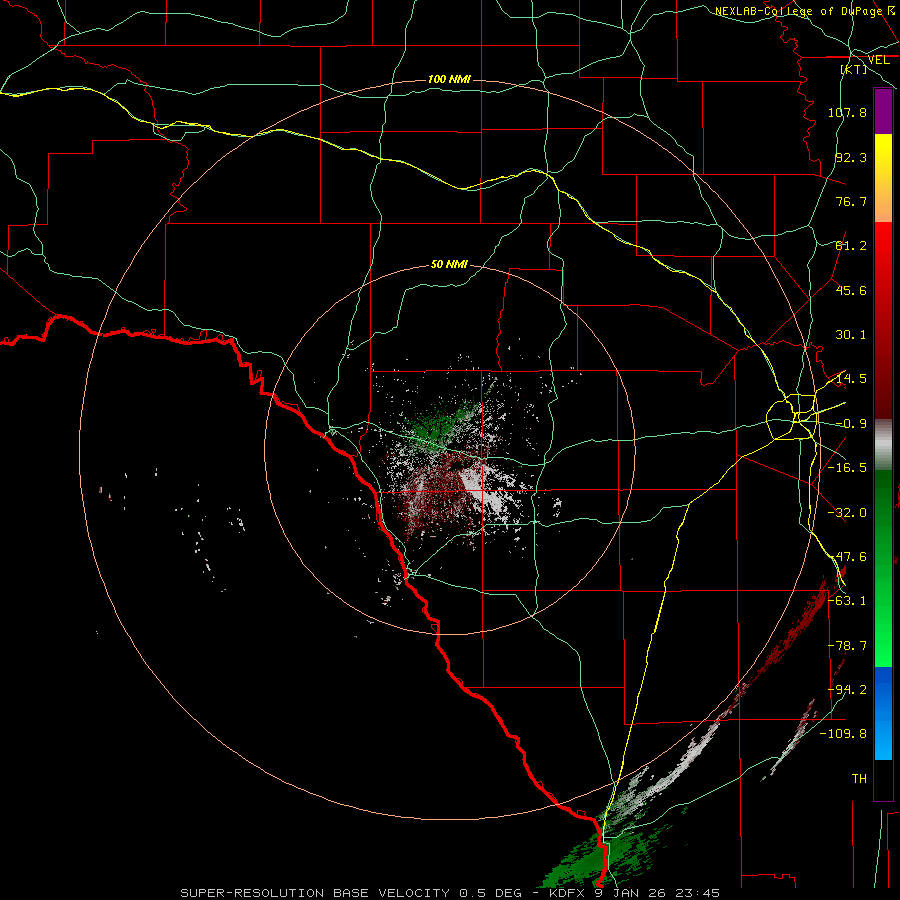Select the -78.7 velocity scale value
Viewport: 900px width, 900px height.
847,646
